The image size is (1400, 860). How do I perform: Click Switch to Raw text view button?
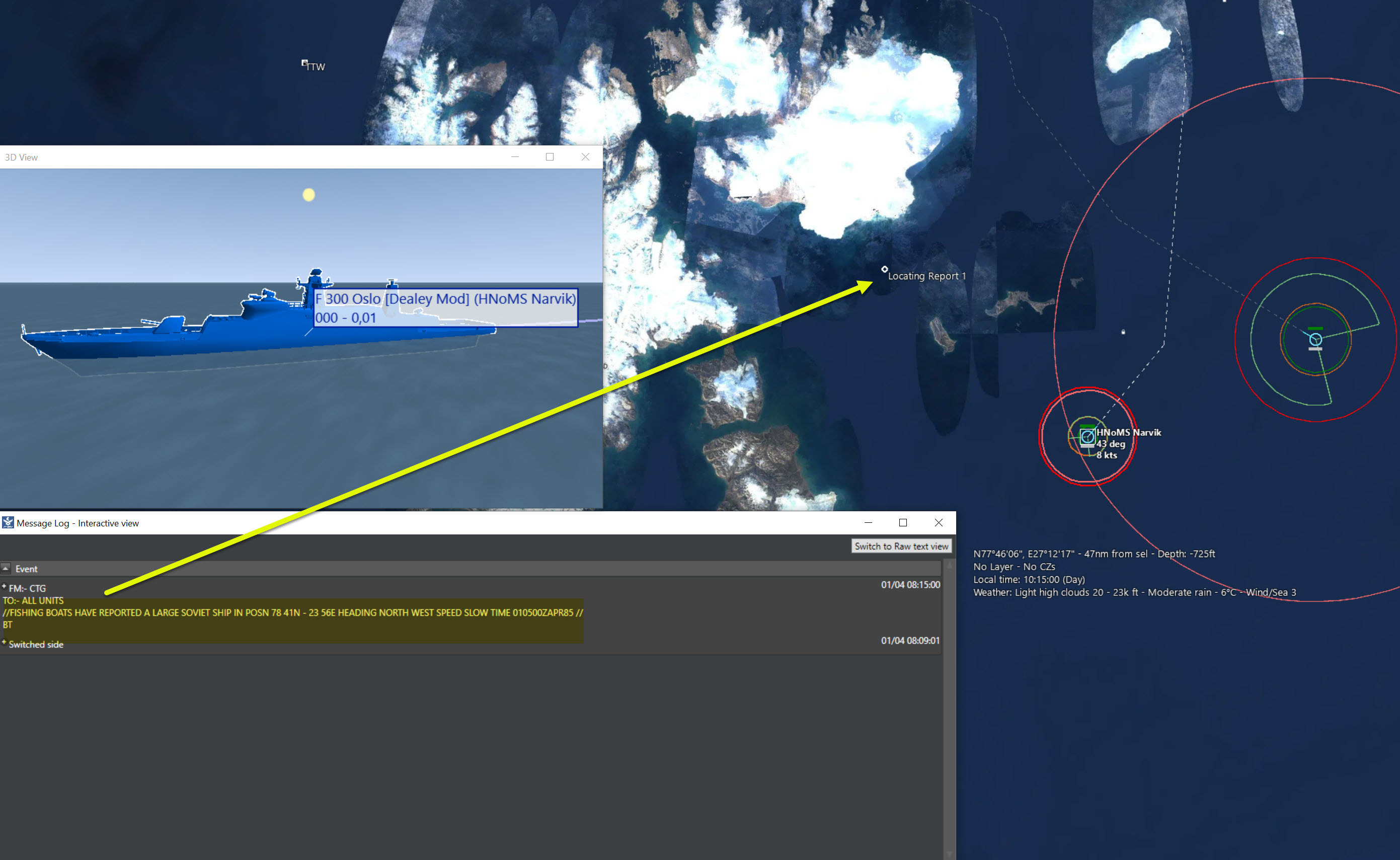[901, 546]
